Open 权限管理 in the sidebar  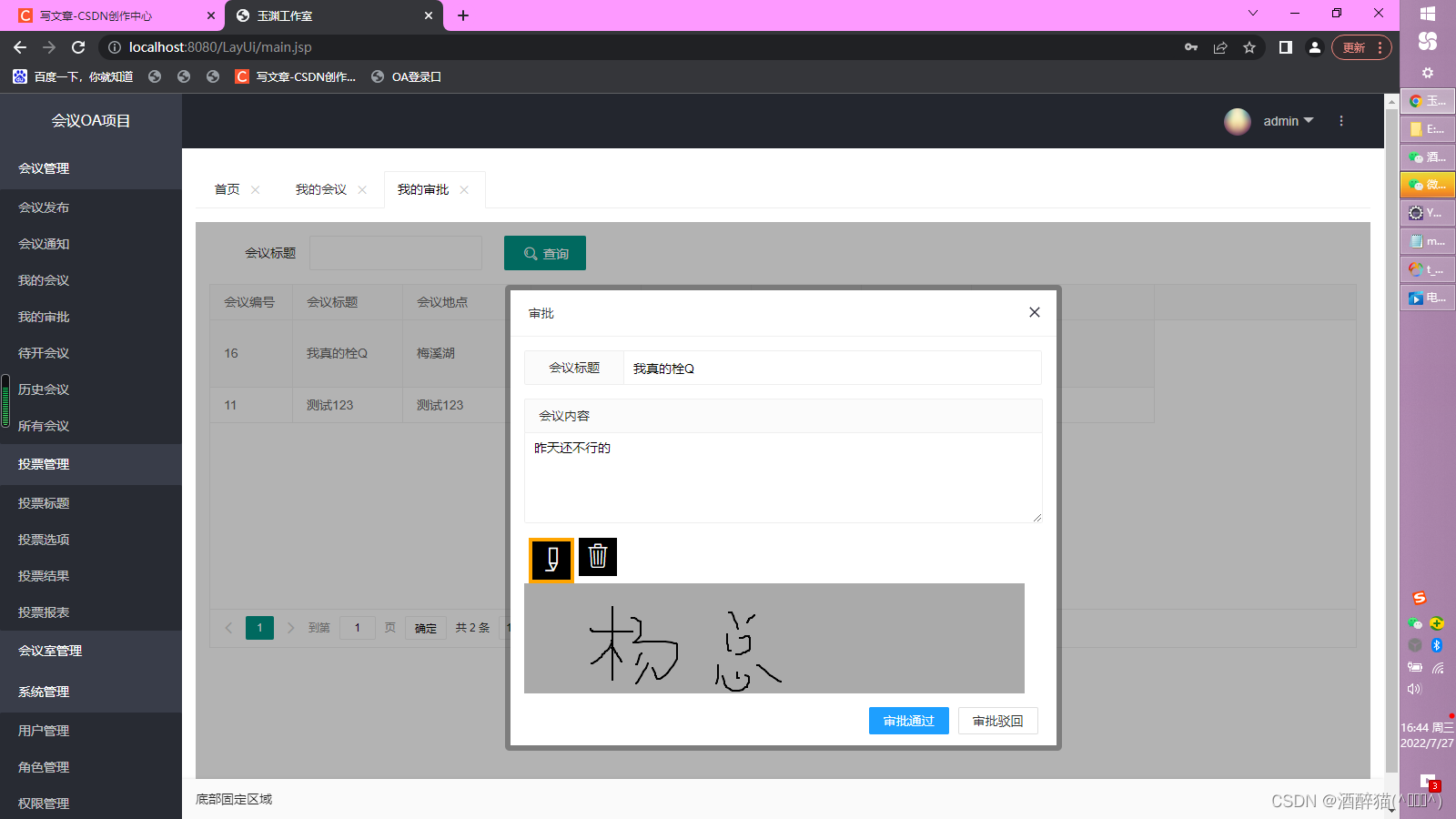(x=91, y=804)
